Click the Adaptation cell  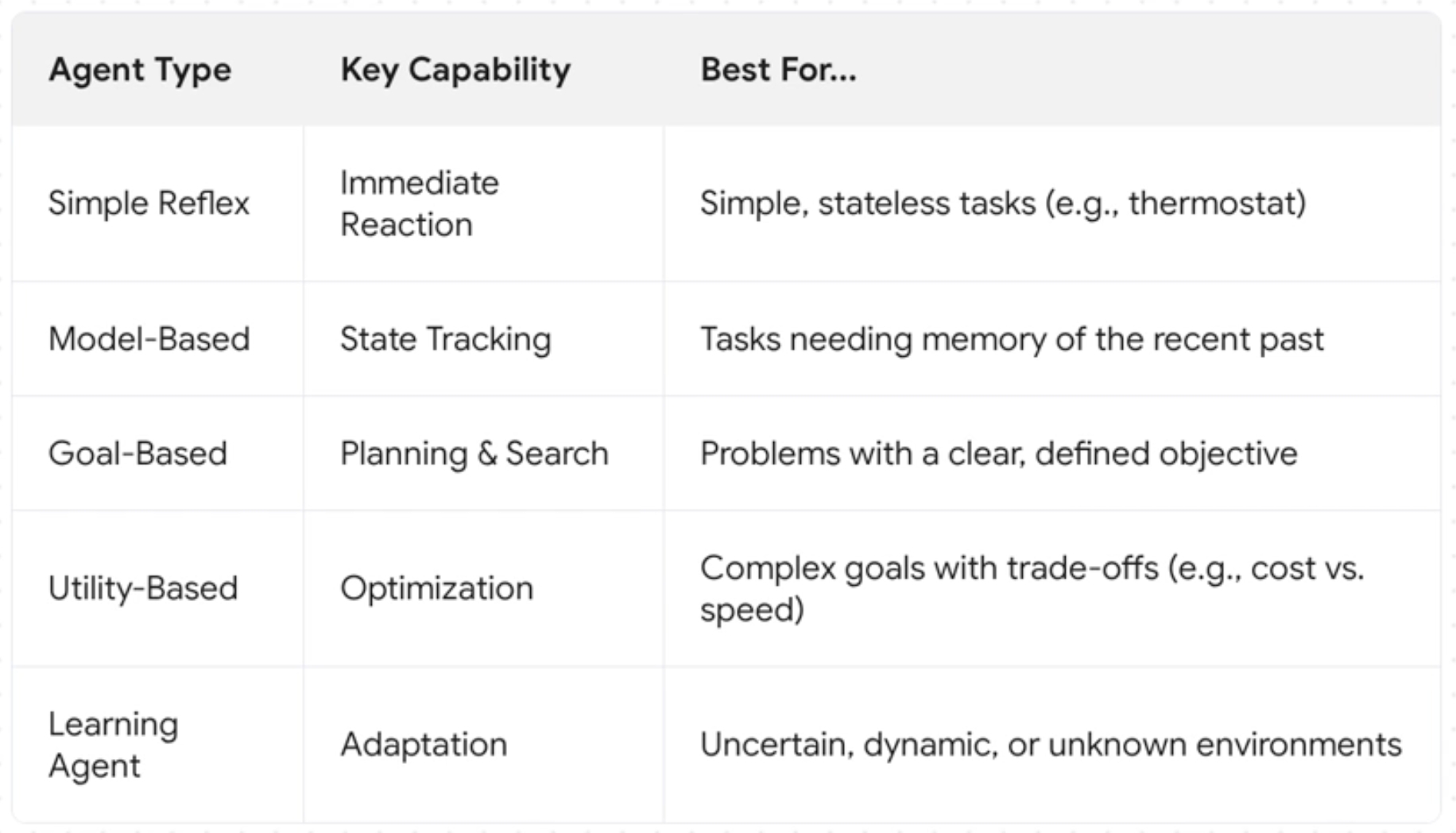coord(424,745)
